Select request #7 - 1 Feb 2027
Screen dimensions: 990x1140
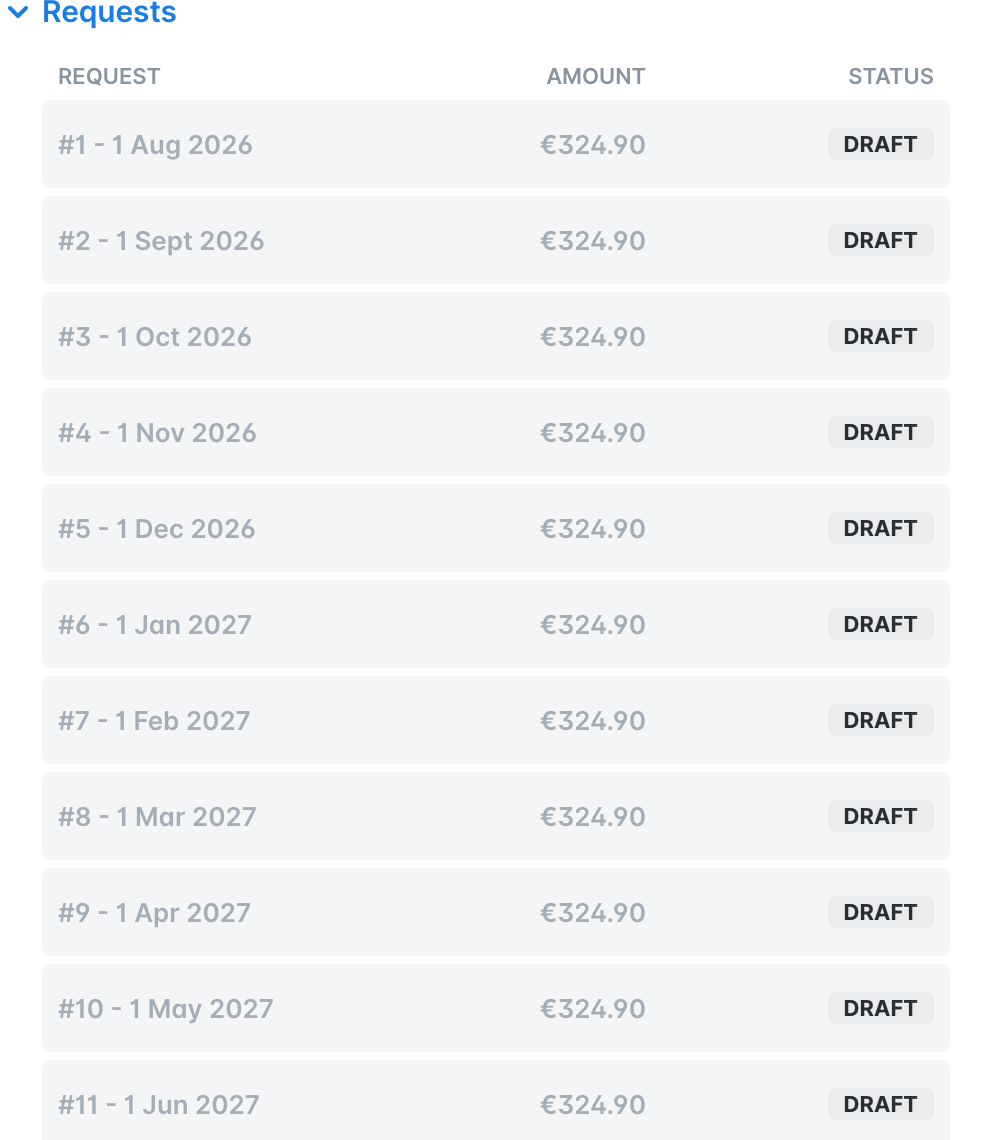click(496, 720)
